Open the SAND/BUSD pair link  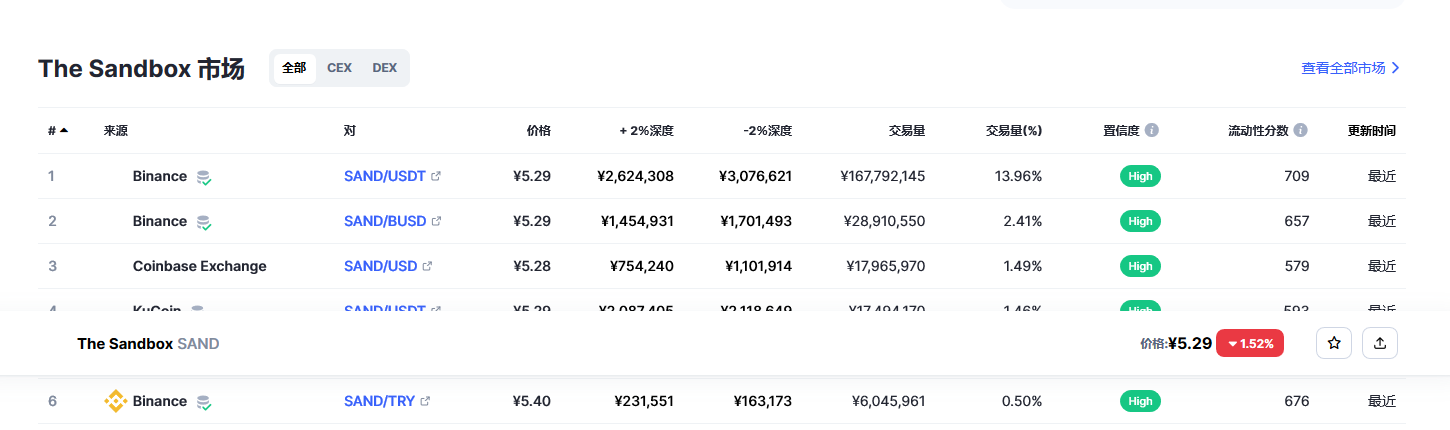coord(385,221)
